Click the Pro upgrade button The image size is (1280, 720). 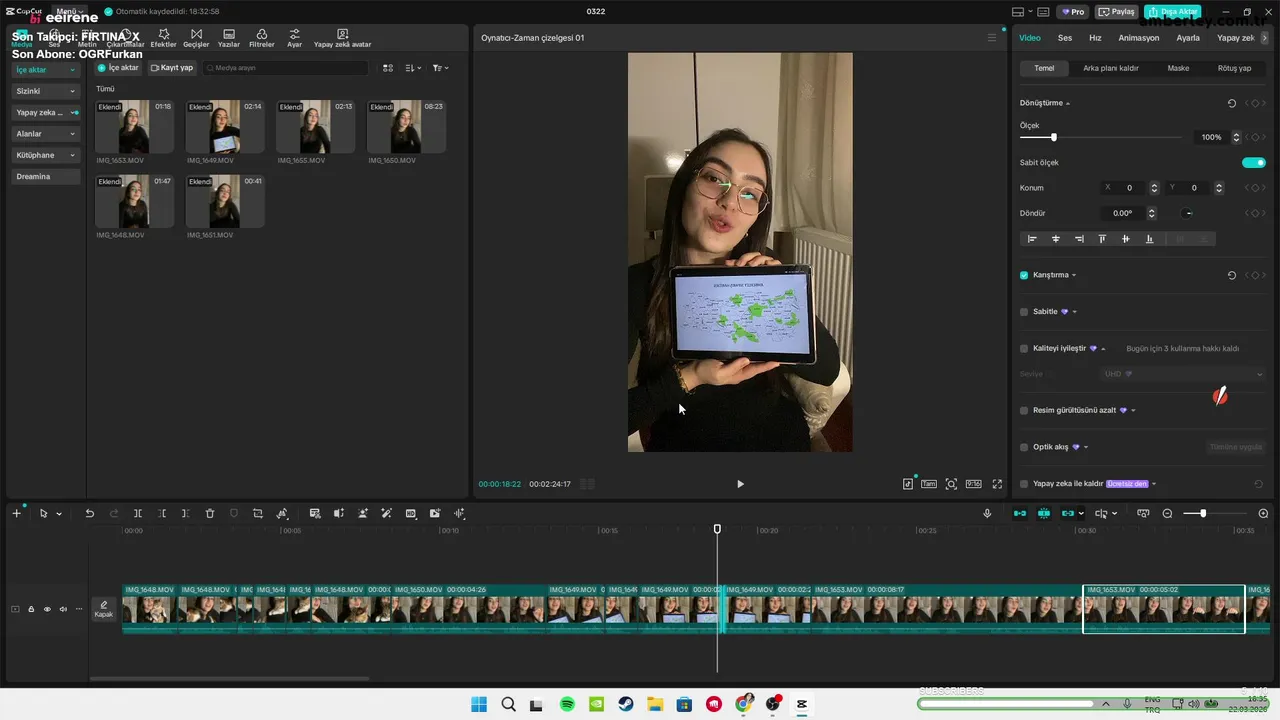pyautogui.click(x=1074, y=12)
